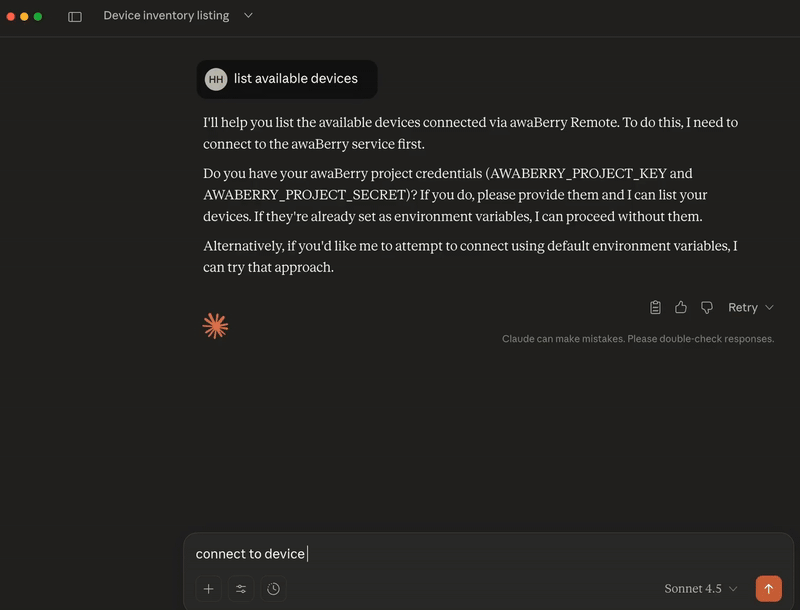The height and width of the screenshot is (610, 800).
Task: Adjust response settings via sliders control
Action: (x=240, y=589)
